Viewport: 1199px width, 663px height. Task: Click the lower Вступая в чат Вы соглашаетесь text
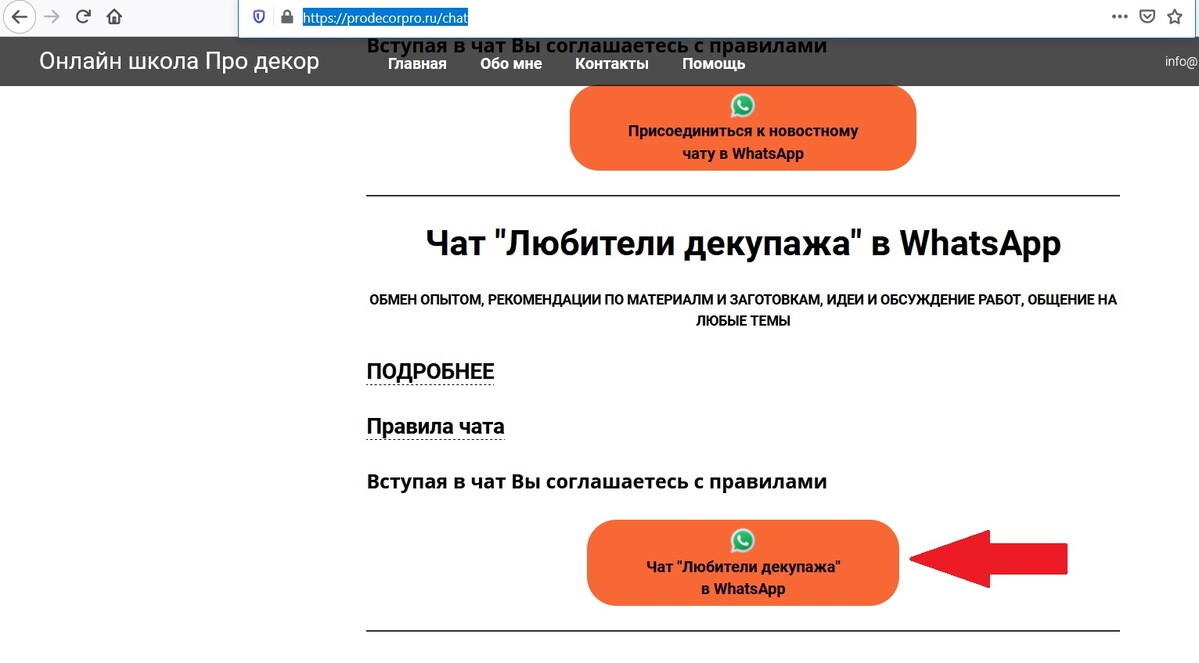coord(596,482)
